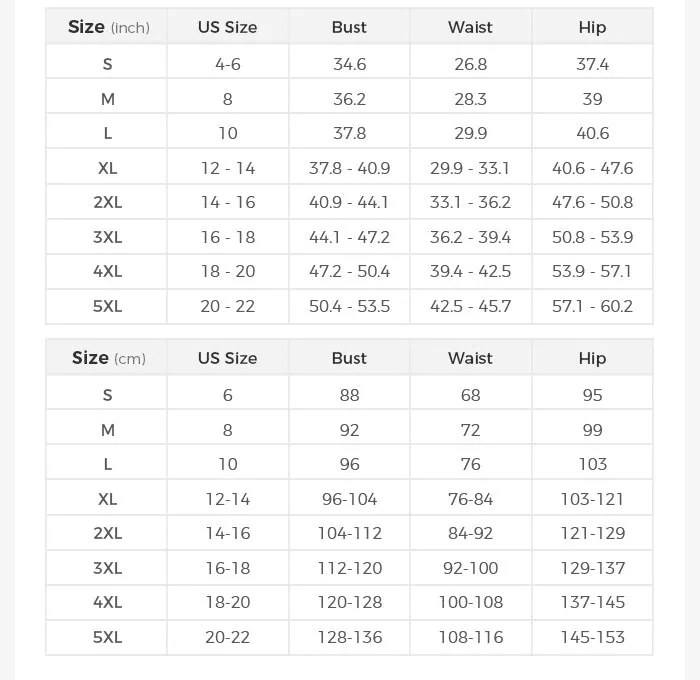Click the 4-6 US Size cell
This screenshot has width=700, height=680.
[228, 64]
